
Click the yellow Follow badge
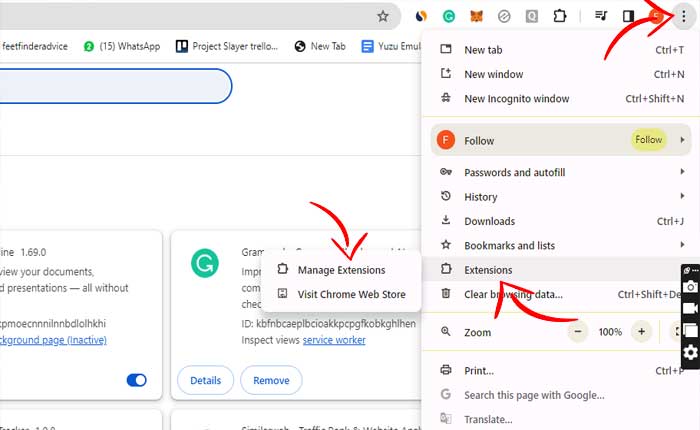coord(649,140)
